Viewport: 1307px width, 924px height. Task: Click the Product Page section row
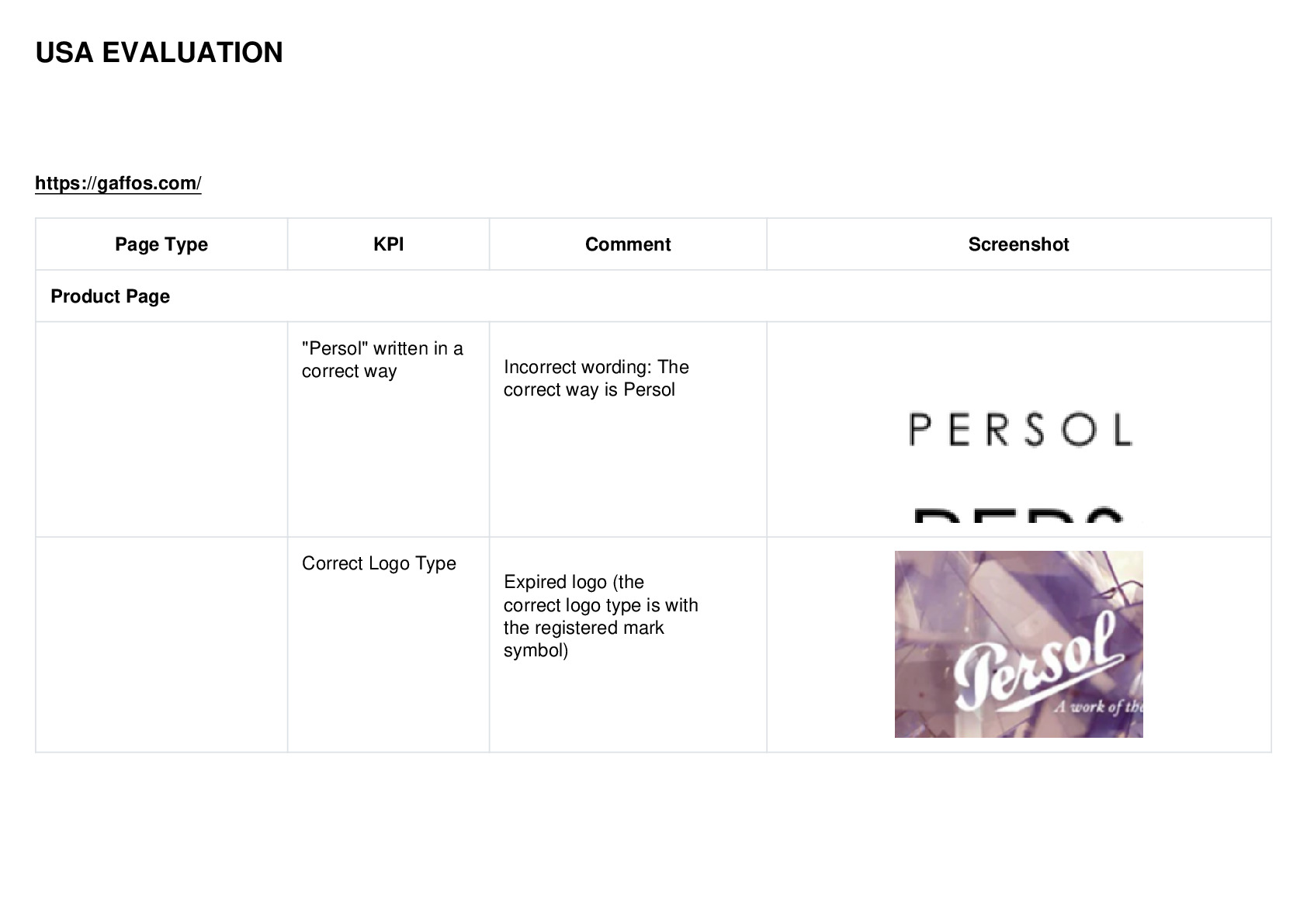(653, 296)
